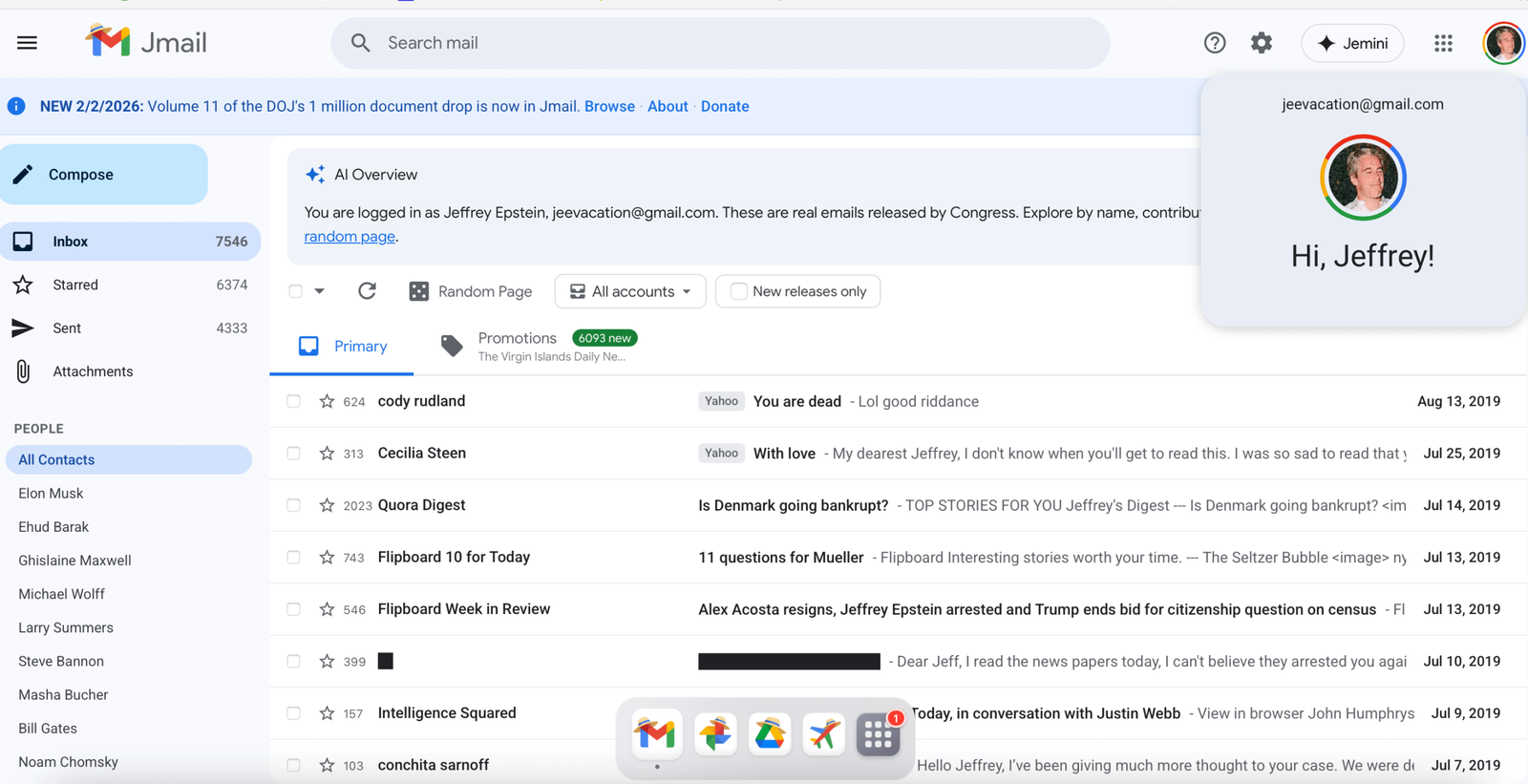1528x784 pixels.
Task: Select the Cecilia Steen email checkbox
Action: (x=293, y=454)
